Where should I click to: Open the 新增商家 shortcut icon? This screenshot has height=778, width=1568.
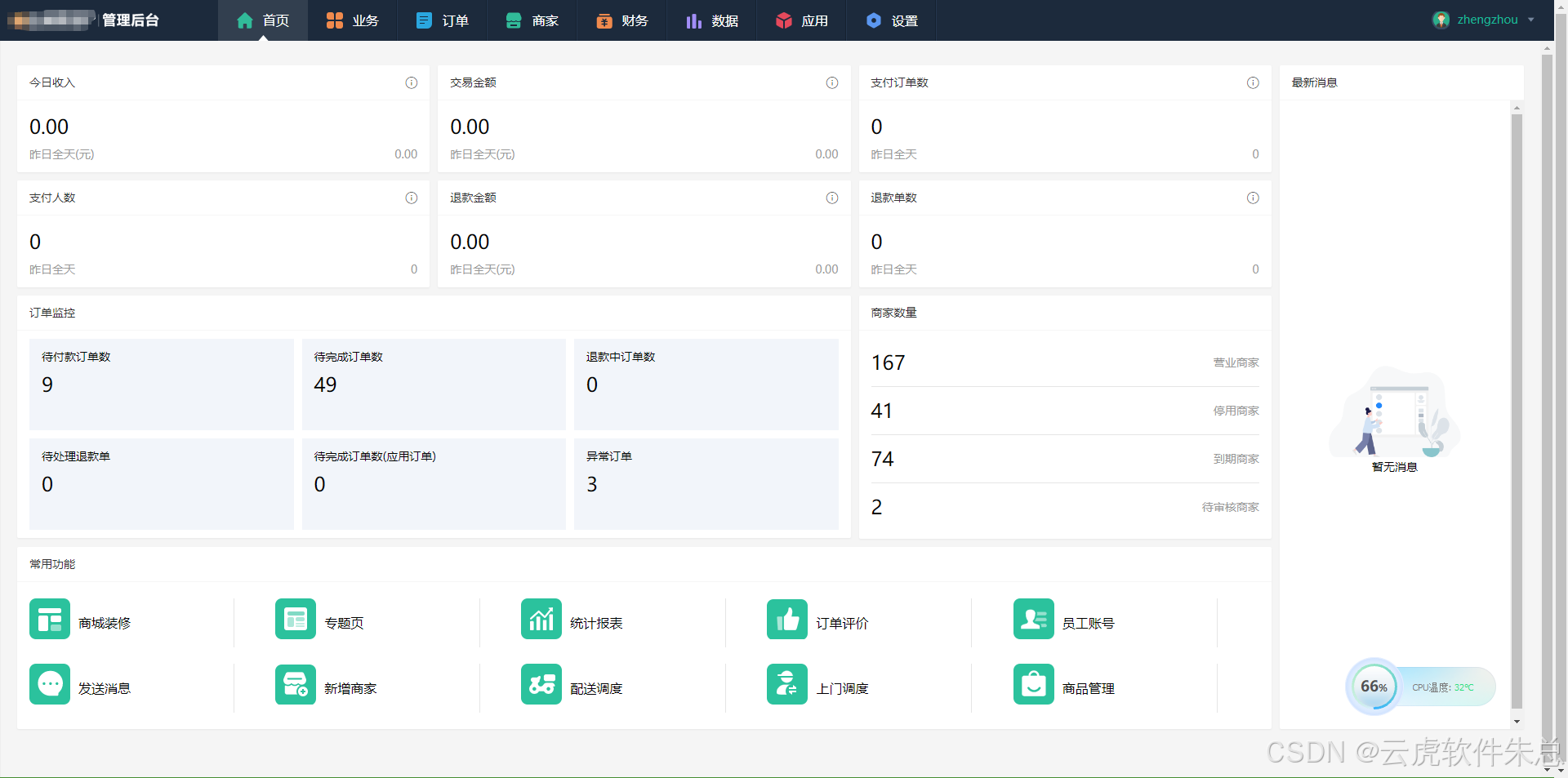click(x=296, y=684)
